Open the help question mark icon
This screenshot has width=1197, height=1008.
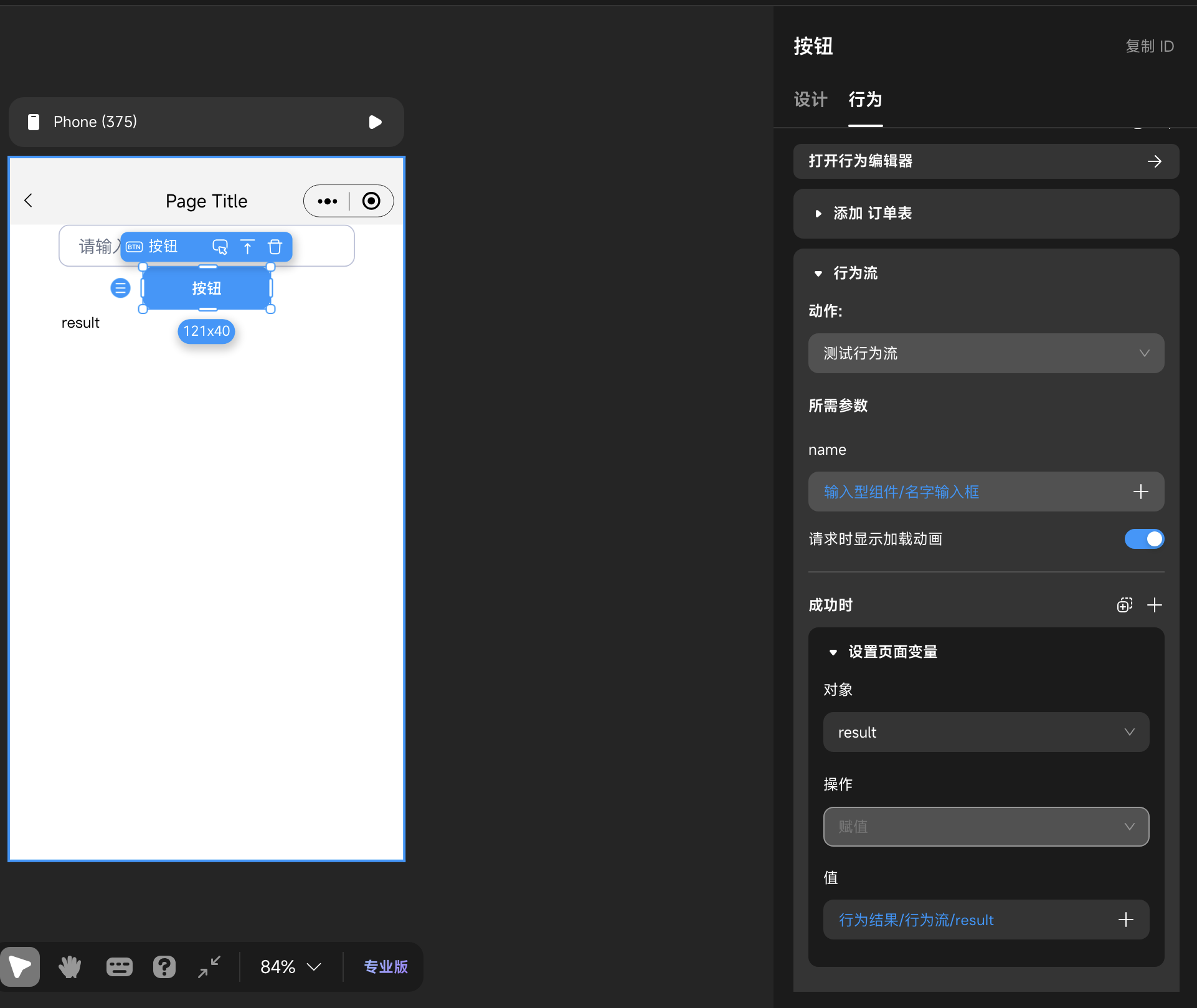point(164,966)
